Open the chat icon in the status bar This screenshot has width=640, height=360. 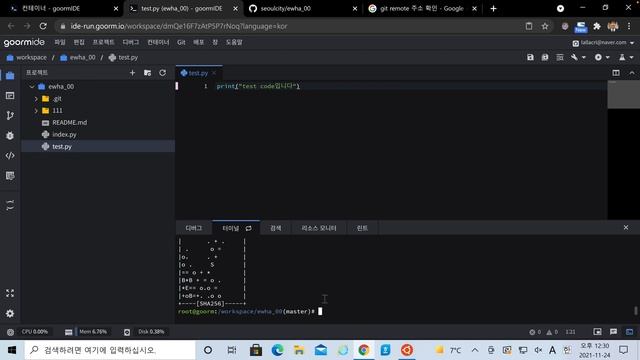pos(613,332)
